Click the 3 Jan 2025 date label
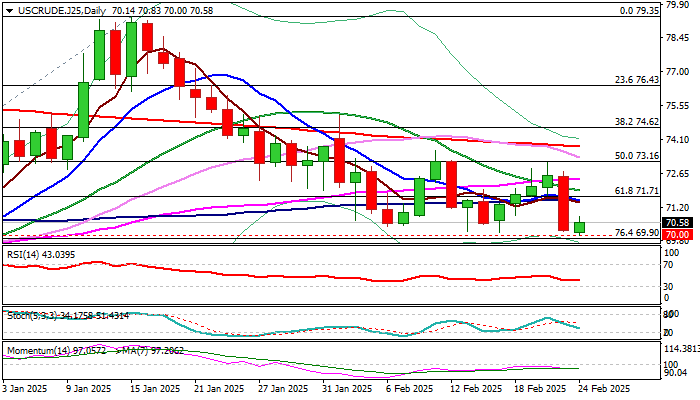 pos(25,387)
